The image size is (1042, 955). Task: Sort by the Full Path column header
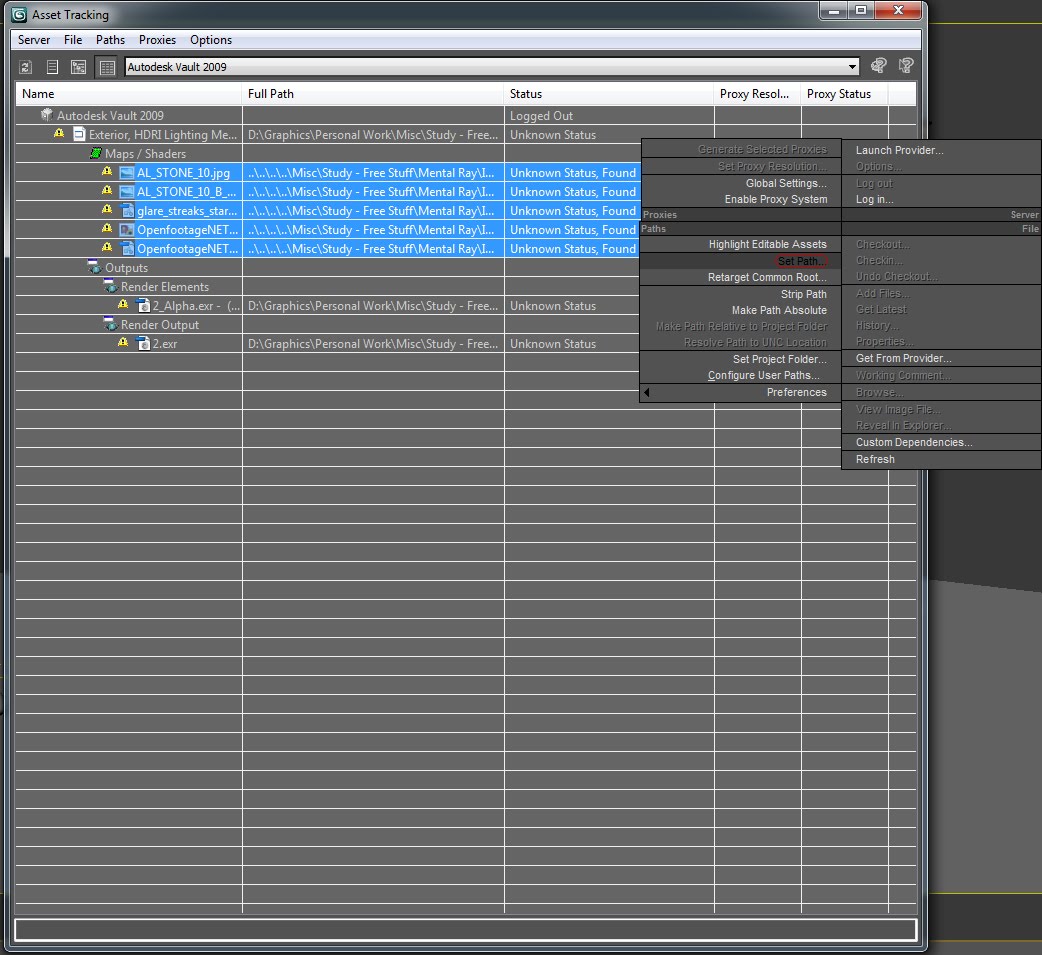click(373, 94)
